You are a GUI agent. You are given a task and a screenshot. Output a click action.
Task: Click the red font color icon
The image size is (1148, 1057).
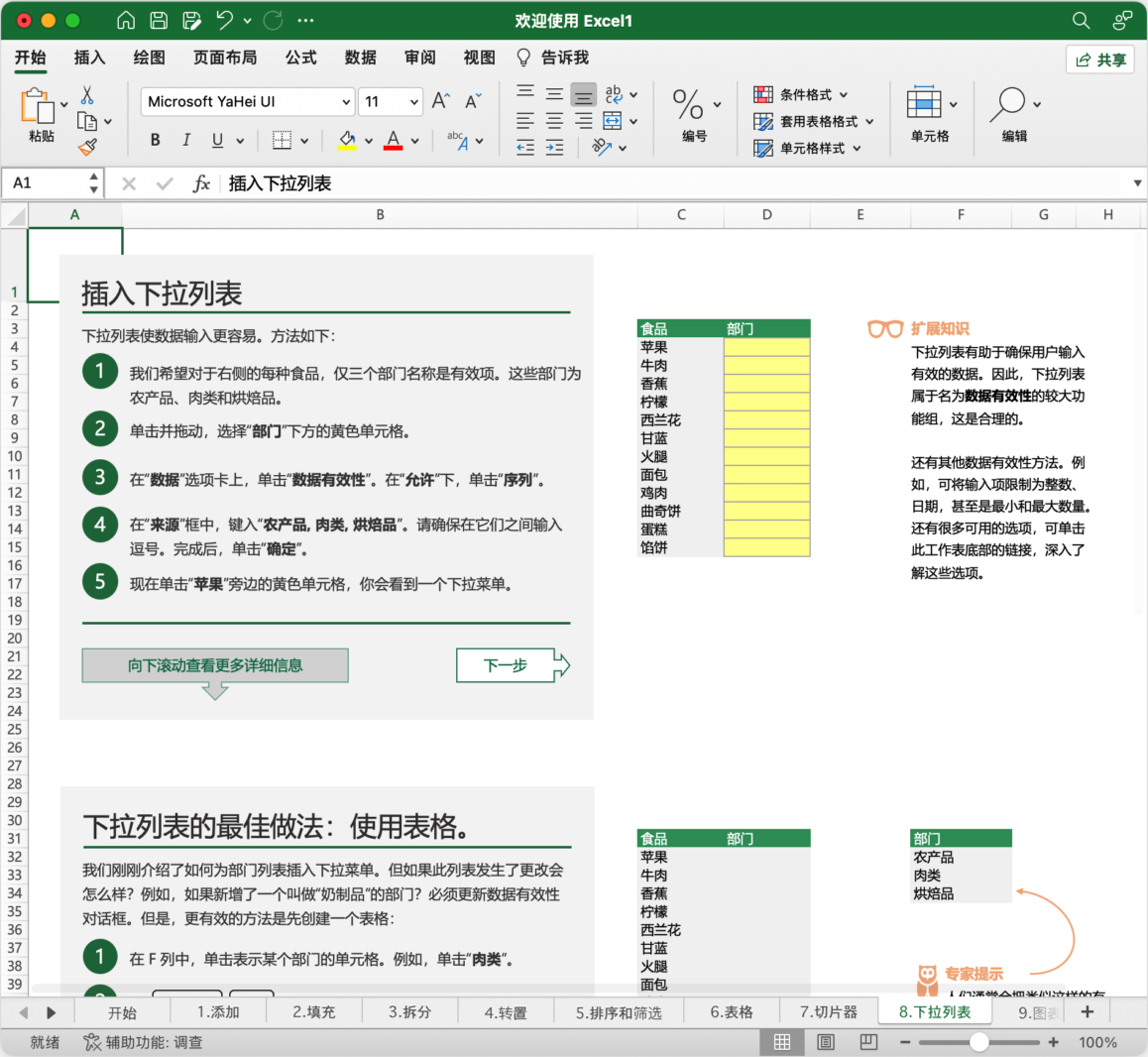pyautogui.click(x=395, y=140)
